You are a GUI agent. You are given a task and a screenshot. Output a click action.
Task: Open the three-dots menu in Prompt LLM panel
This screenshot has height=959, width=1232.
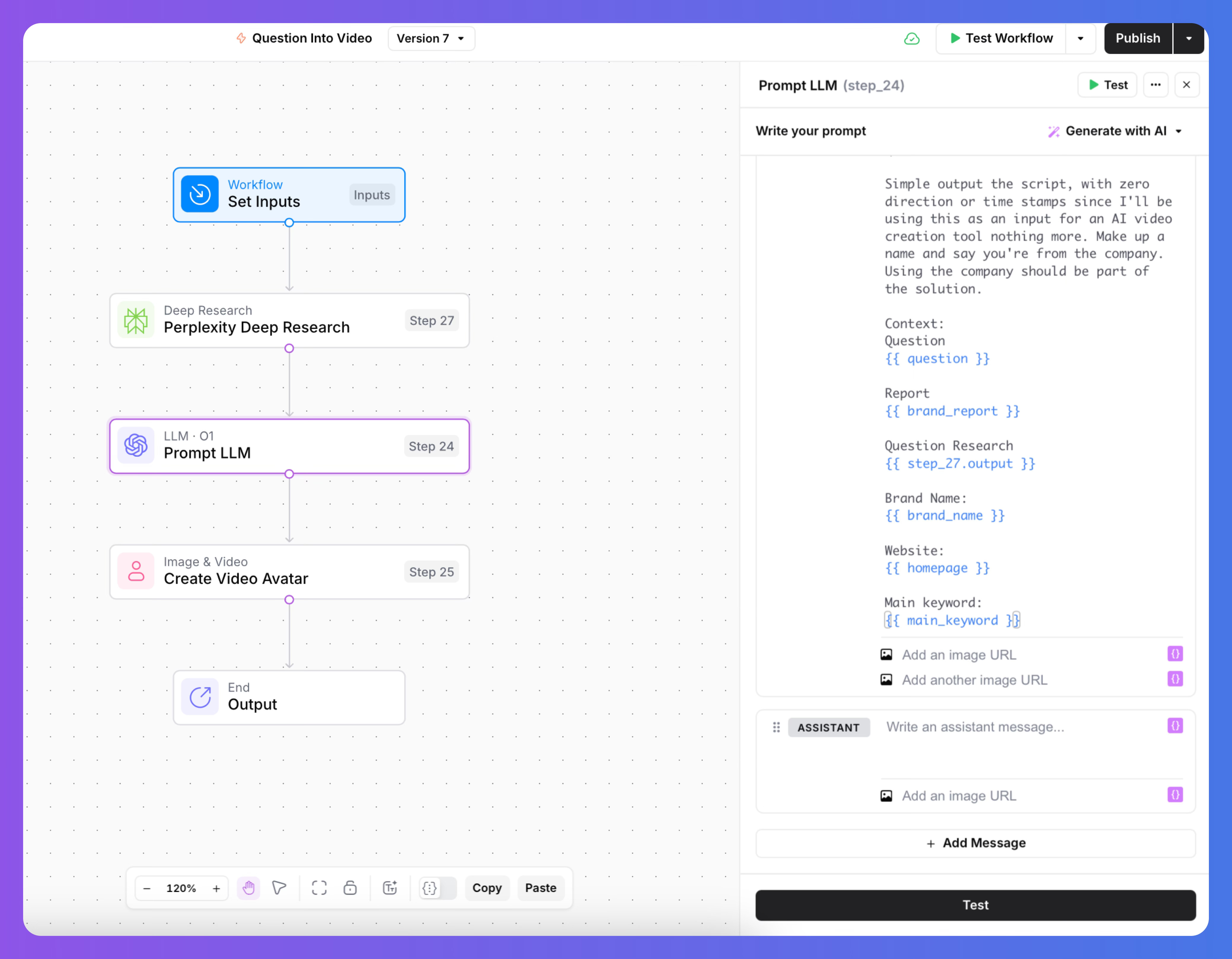pyautogui.click(x=1155, y=85)
